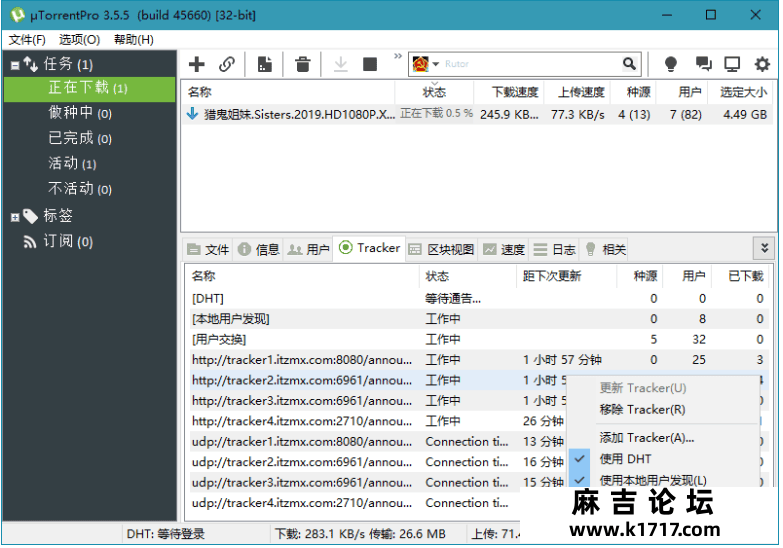Switch to the 日志 tab
Screen dimensions: 783x548
(555, 249)
